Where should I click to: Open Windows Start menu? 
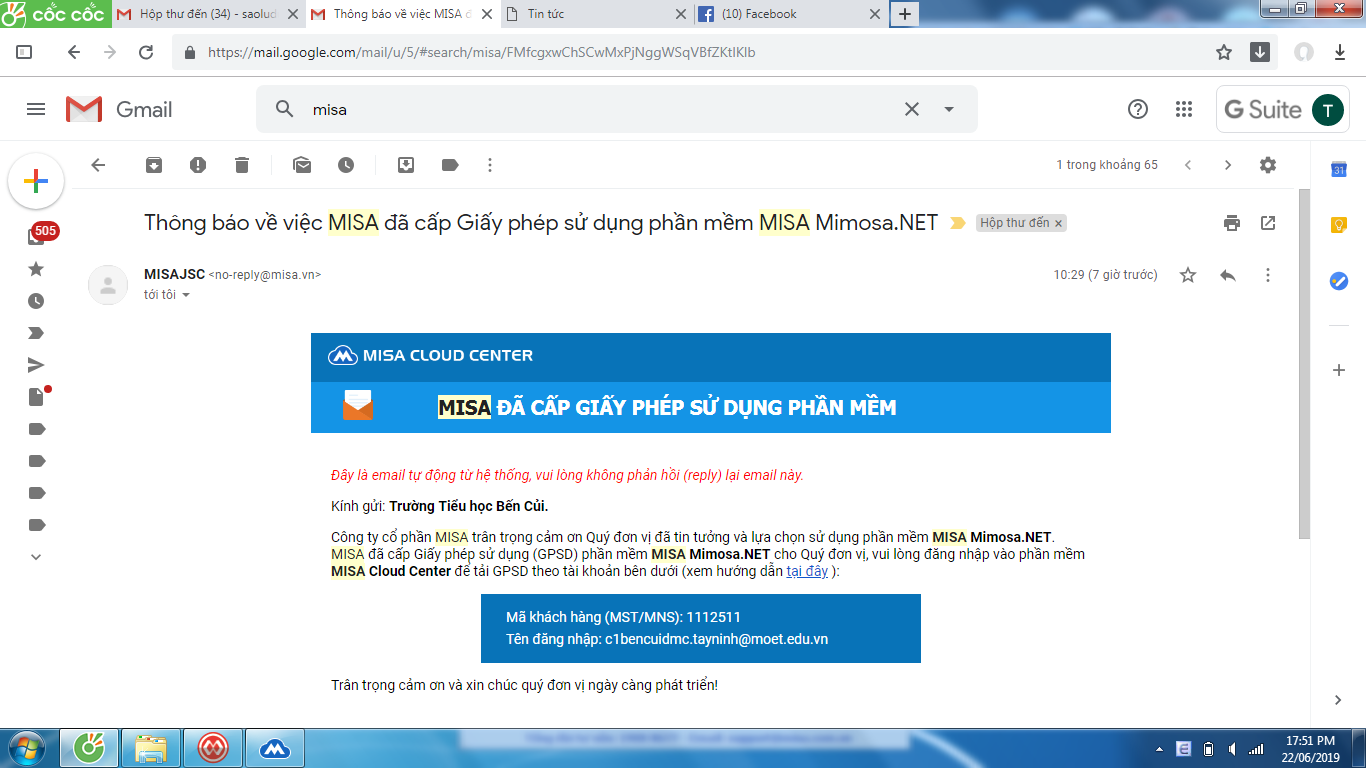[25, 747]
